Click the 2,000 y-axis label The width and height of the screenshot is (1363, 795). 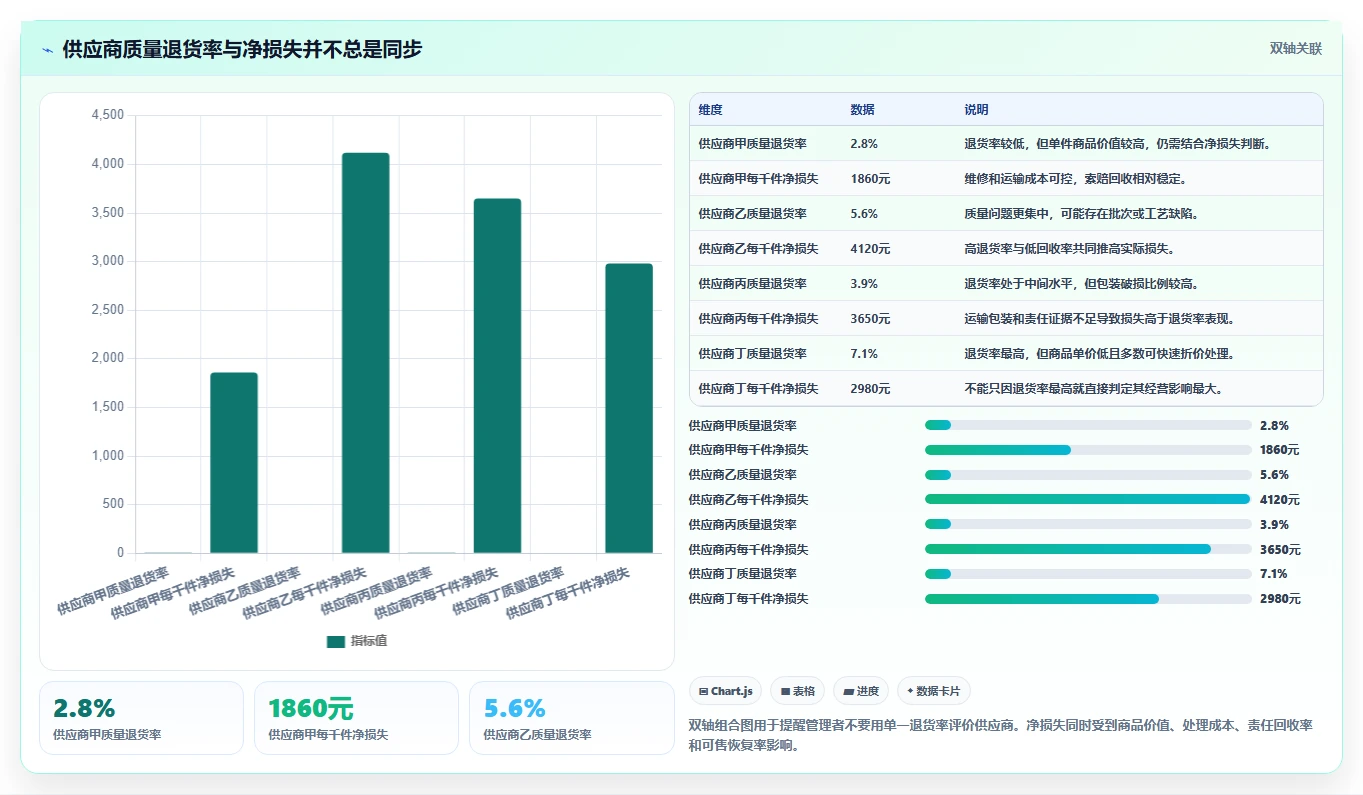point(107,359)
